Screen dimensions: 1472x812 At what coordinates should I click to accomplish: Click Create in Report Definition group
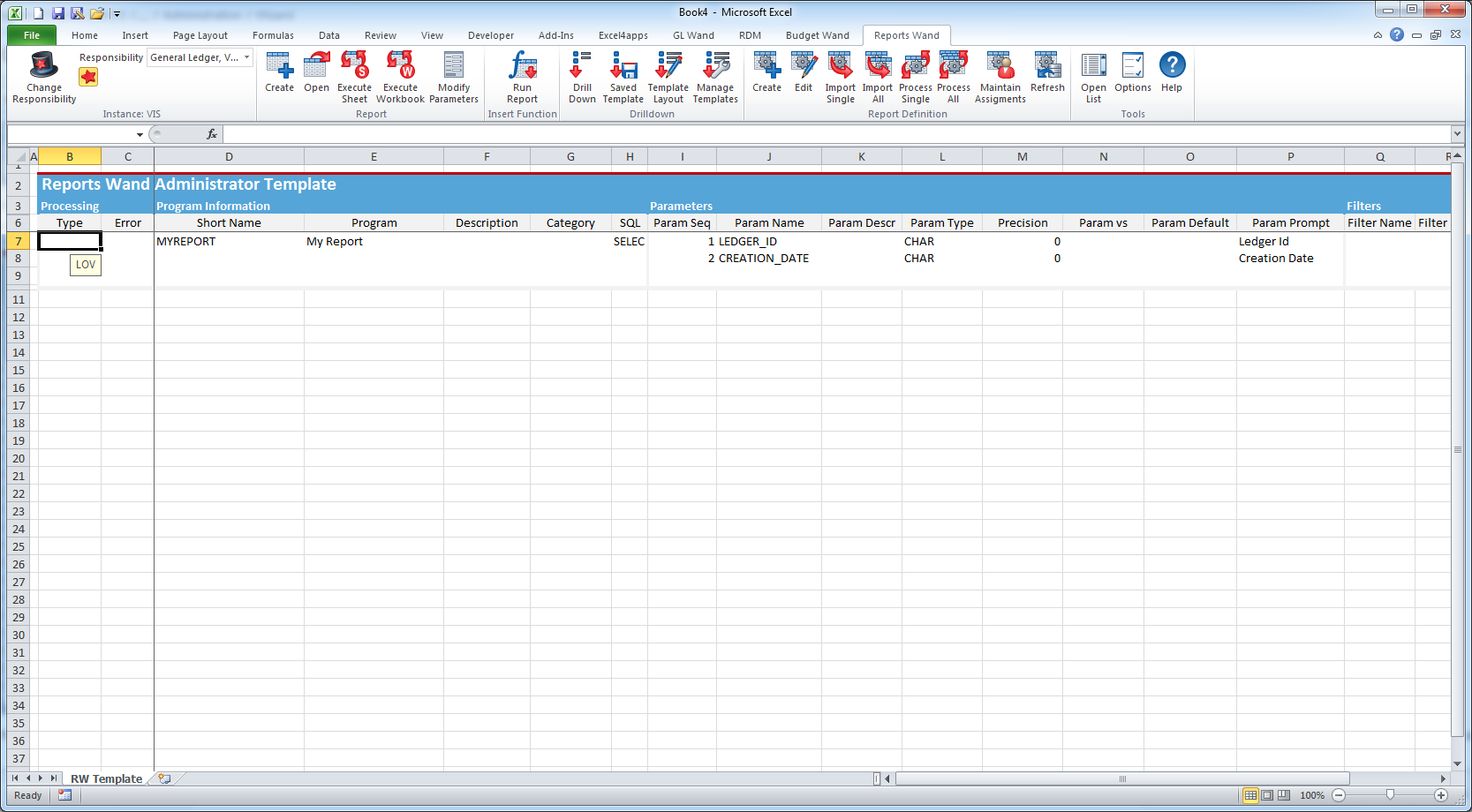click(766, 72)
